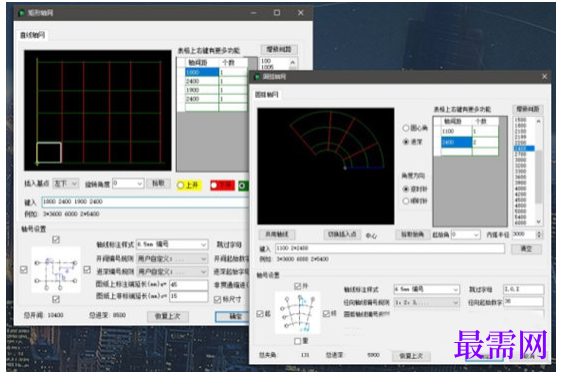Click the 共用轴线 button
This screenshot has height=376, width=566.
277,235
